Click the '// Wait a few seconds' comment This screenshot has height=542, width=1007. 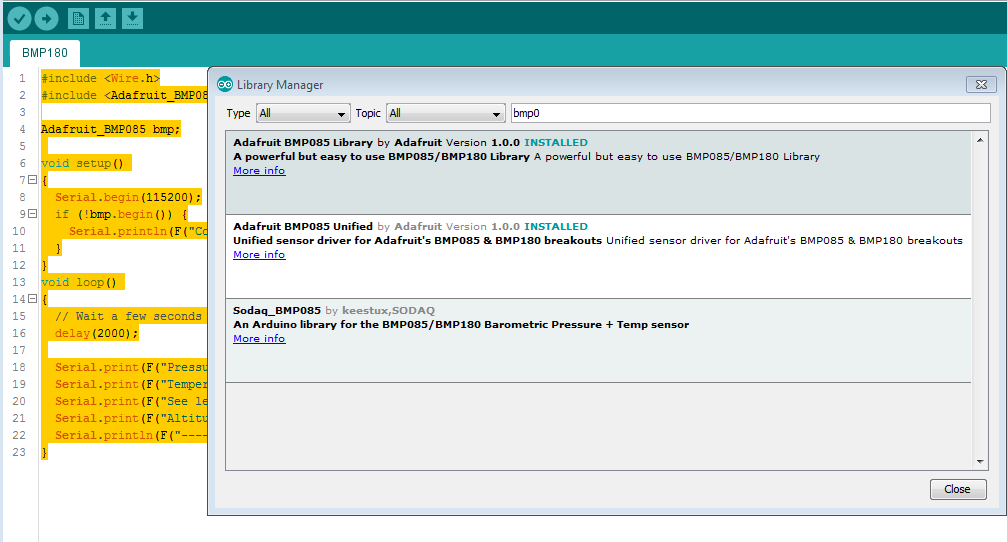128,316
